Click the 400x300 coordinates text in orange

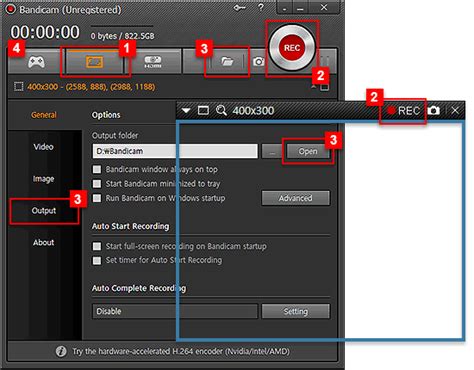pyautogui.click(x=91, y=87)
